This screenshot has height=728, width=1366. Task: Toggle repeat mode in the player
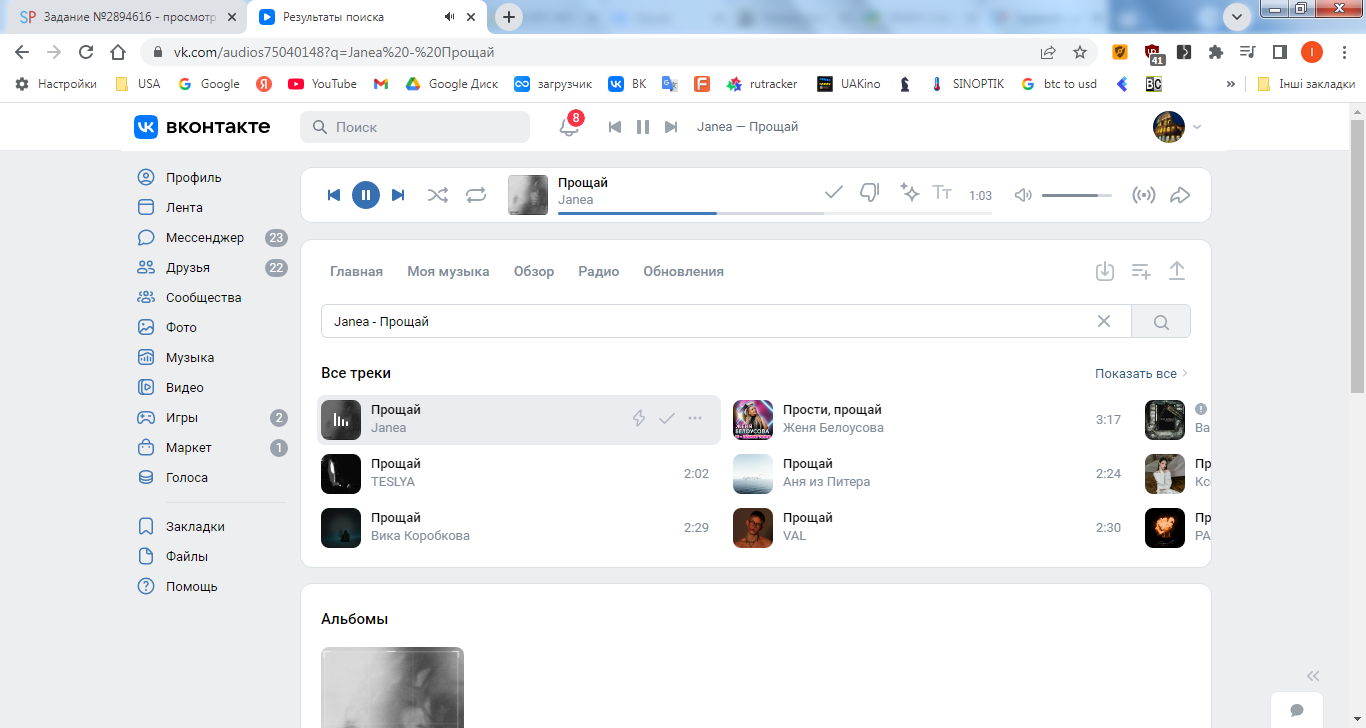click(476, 195)
